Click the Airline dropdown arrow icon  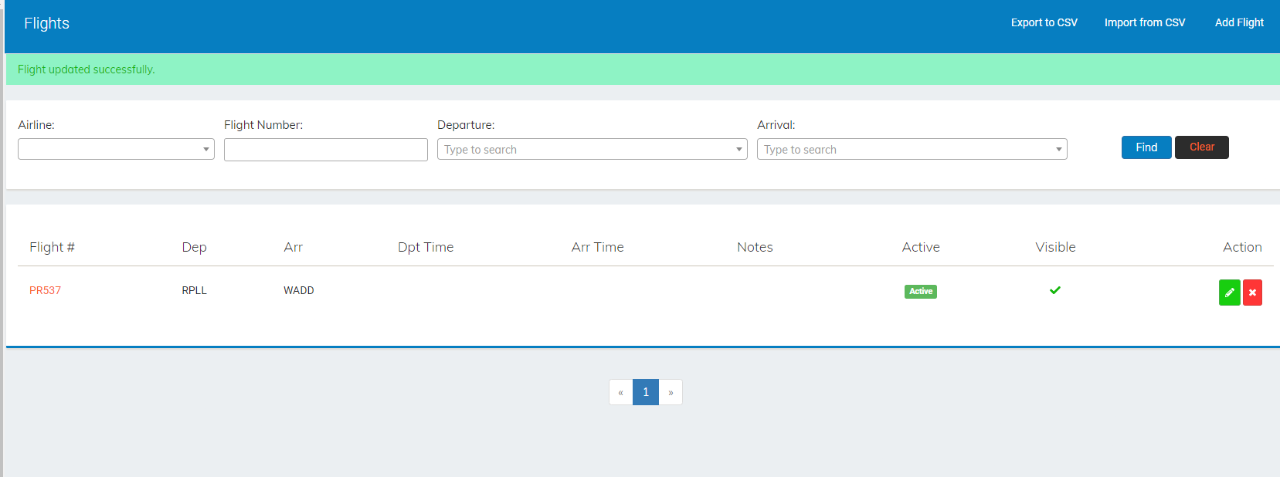click(207, 149)
